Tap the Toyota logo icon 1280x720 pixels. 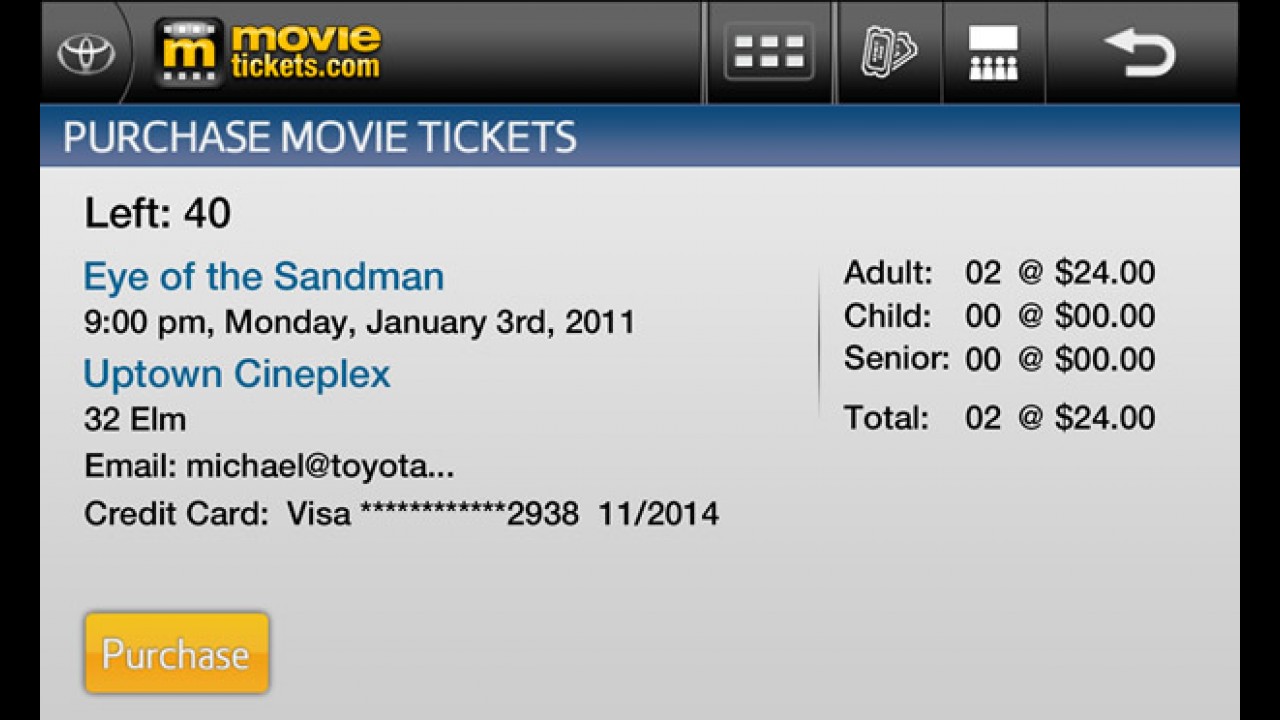86,53
